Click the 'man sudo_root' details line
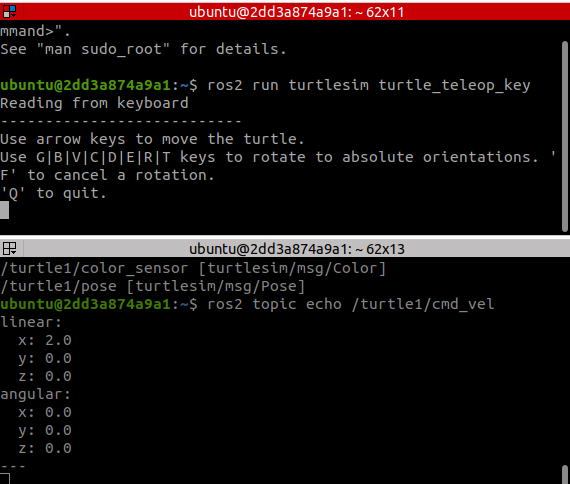Screen dimensions: 570x484 pyautogui.click(x=143, y=49)
